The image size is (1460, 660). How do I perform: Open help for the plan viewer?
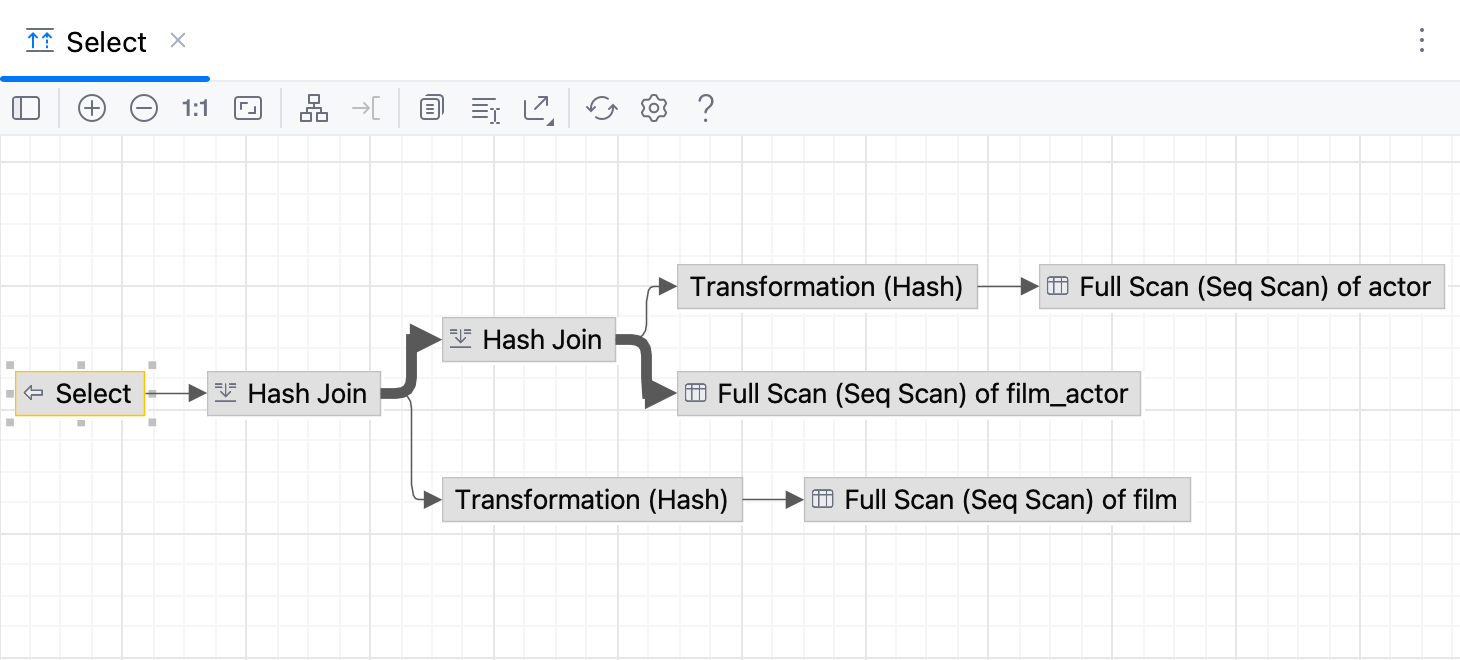pyautogui.click(x=705, y=108)
